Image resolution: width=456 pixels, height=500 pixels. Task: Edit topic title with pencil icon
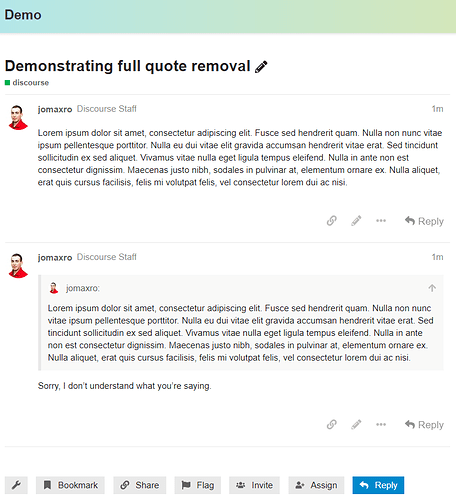click(x=261, y=67)
